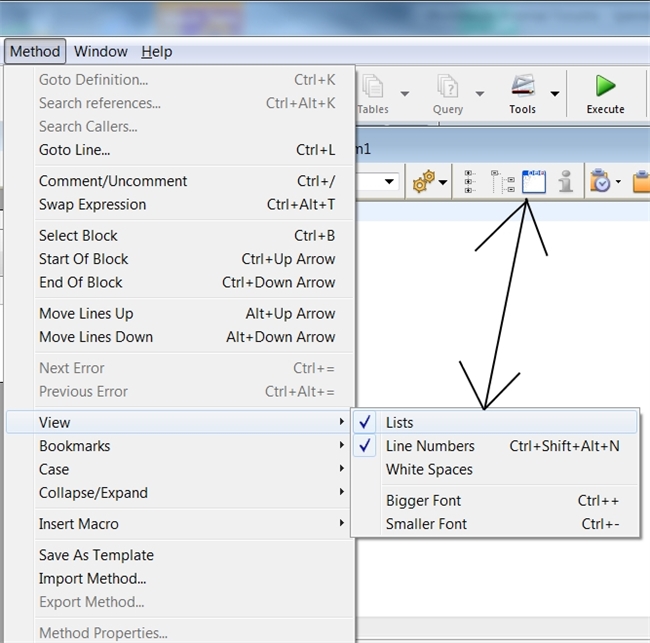Click the green Execute play icon
Image resolution: width=650 pixels, height=643 pixels.
605,87
